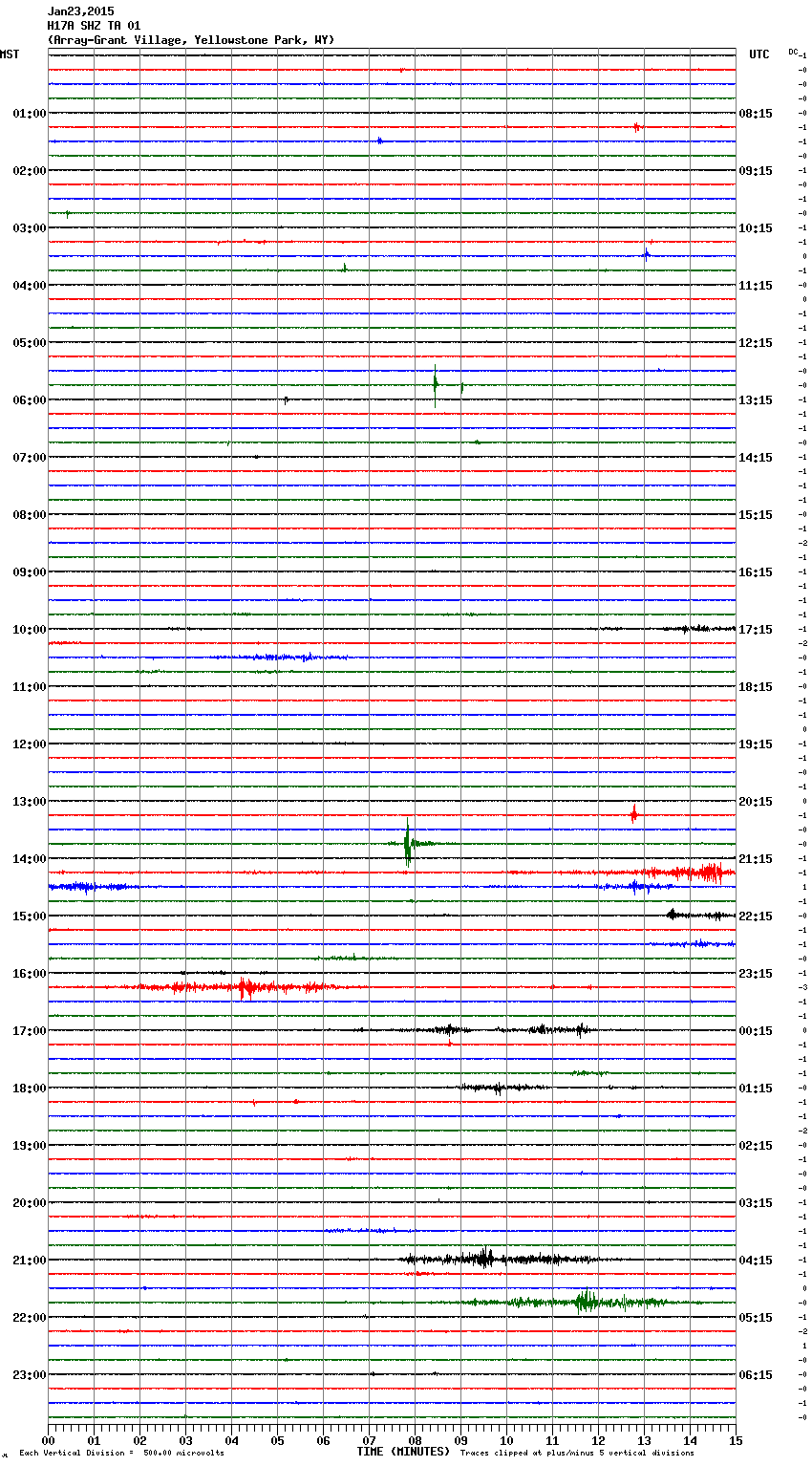
Task: Click the "05:15" UTC row label
Action: pyautogui.click(x=756, y=1318)
